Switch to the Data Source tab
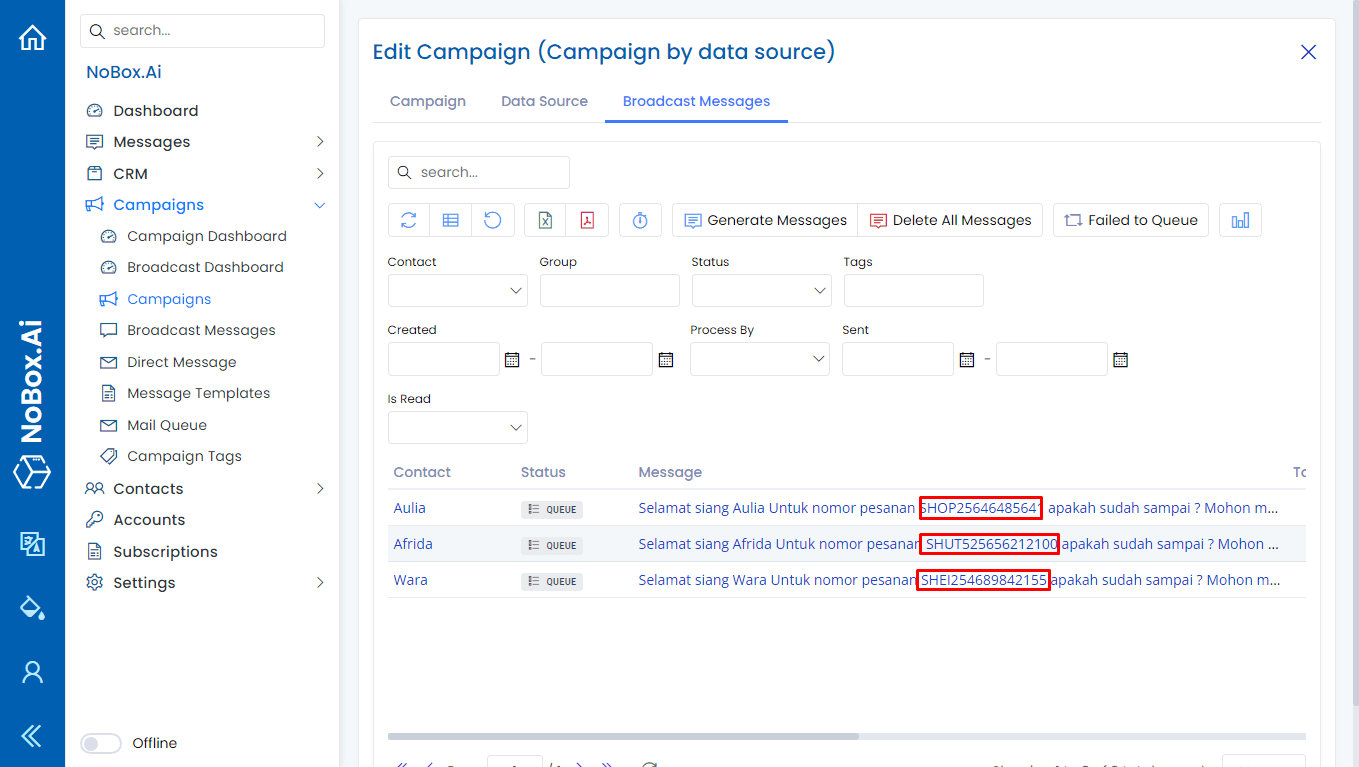 click(x=544, y=101)
